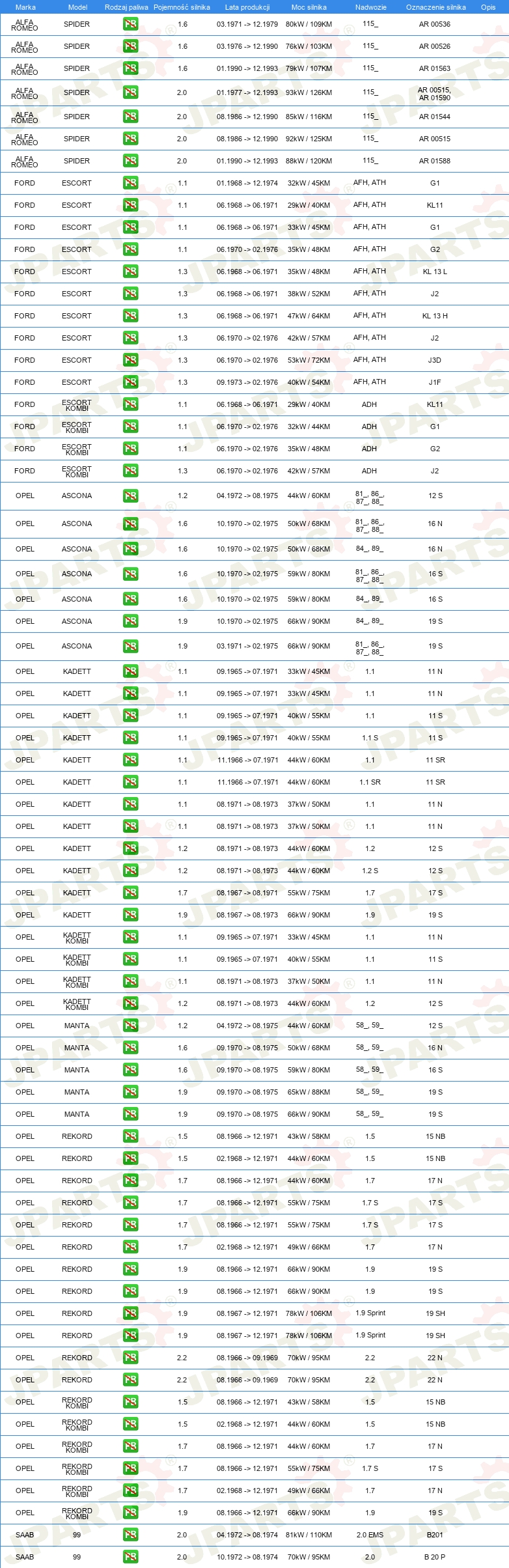Click fuel icon for Saab 99 B 20 P
The height and width of the screenshot is (1568, 509).
(130, 1557)
